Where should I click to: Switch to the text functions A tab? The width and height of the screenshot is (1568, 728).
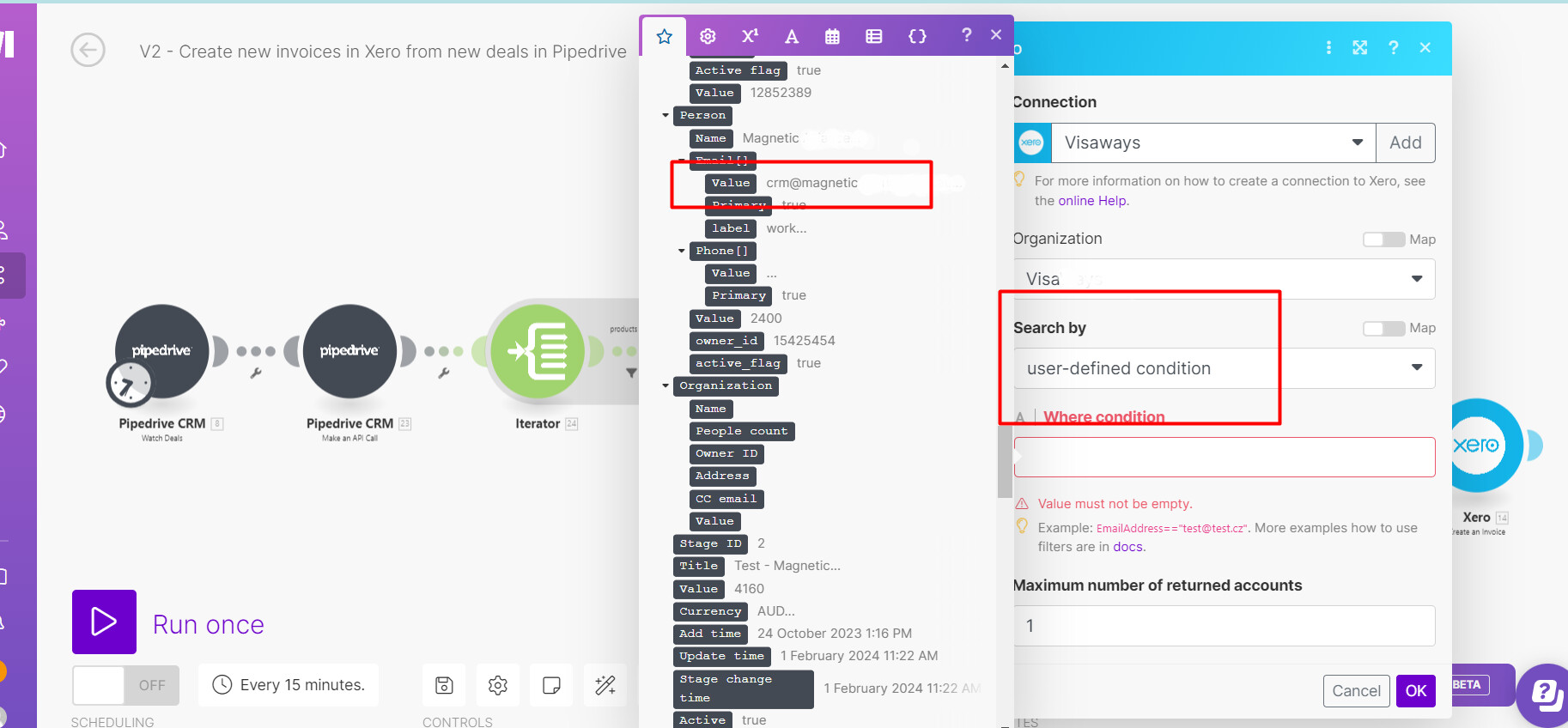pyautogui.click(x=792, y=36)
